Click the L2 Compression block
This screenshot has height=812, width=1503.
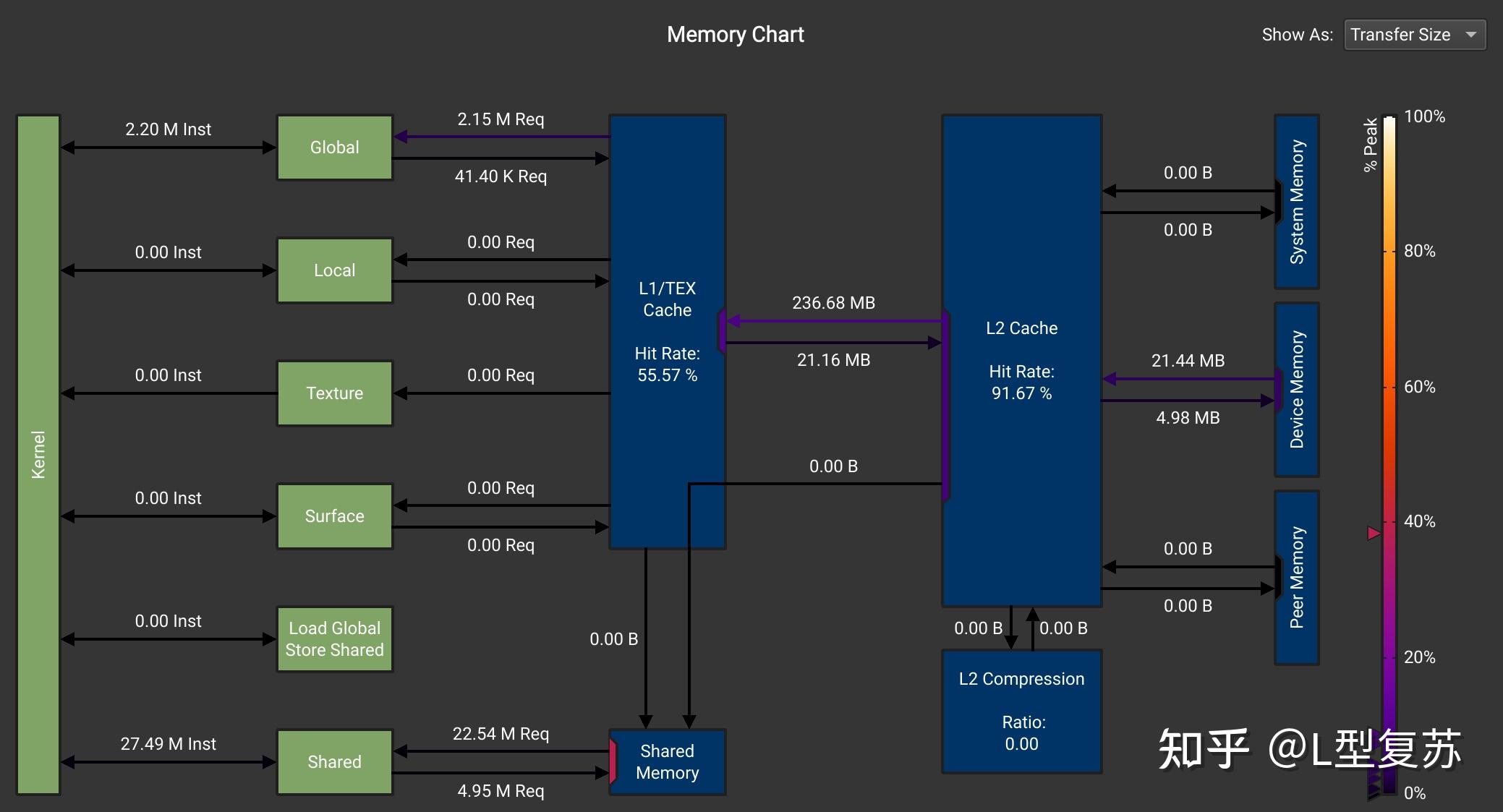point(1021,711)
